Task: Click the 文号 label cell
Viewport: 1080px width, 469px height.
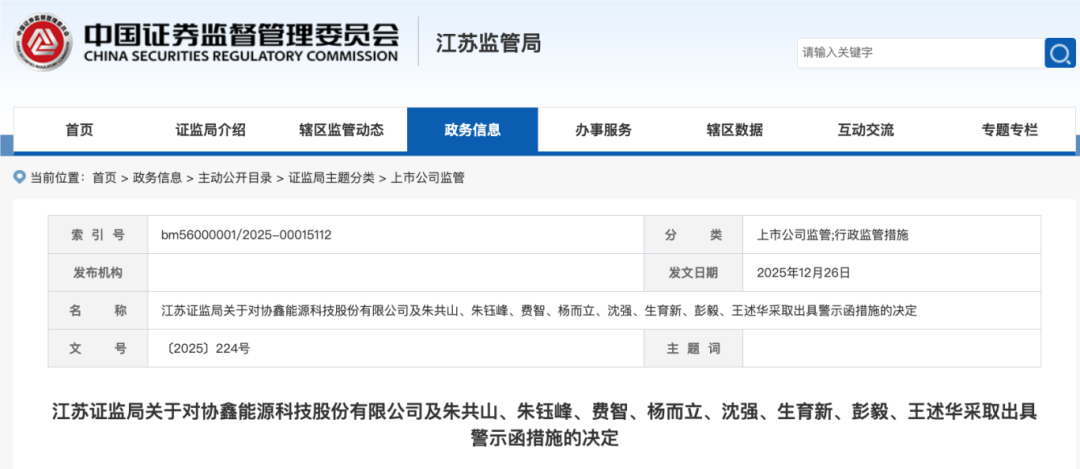Action: (98, 348)
